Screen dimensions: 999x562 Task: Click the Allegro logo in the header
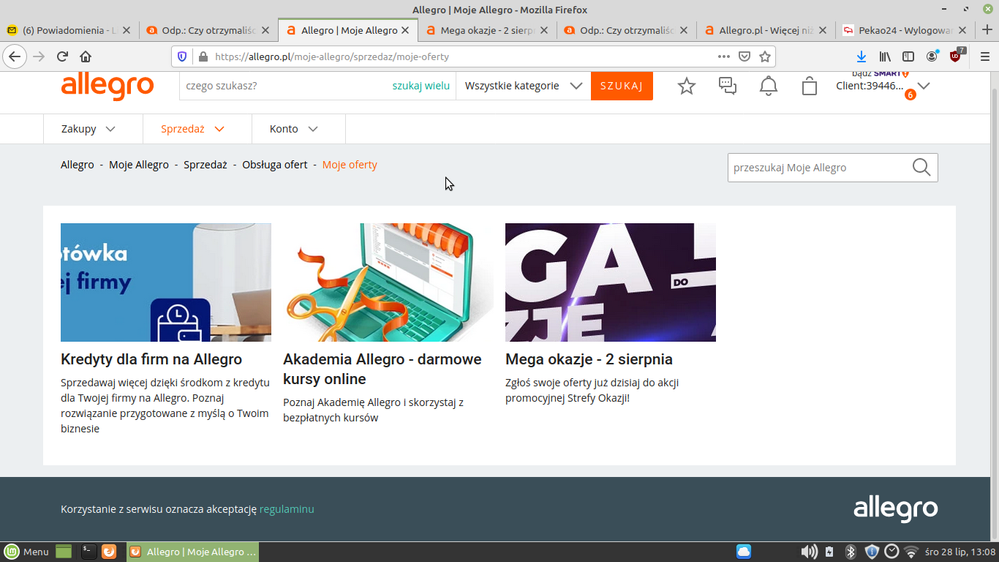[x=108, y=86]
